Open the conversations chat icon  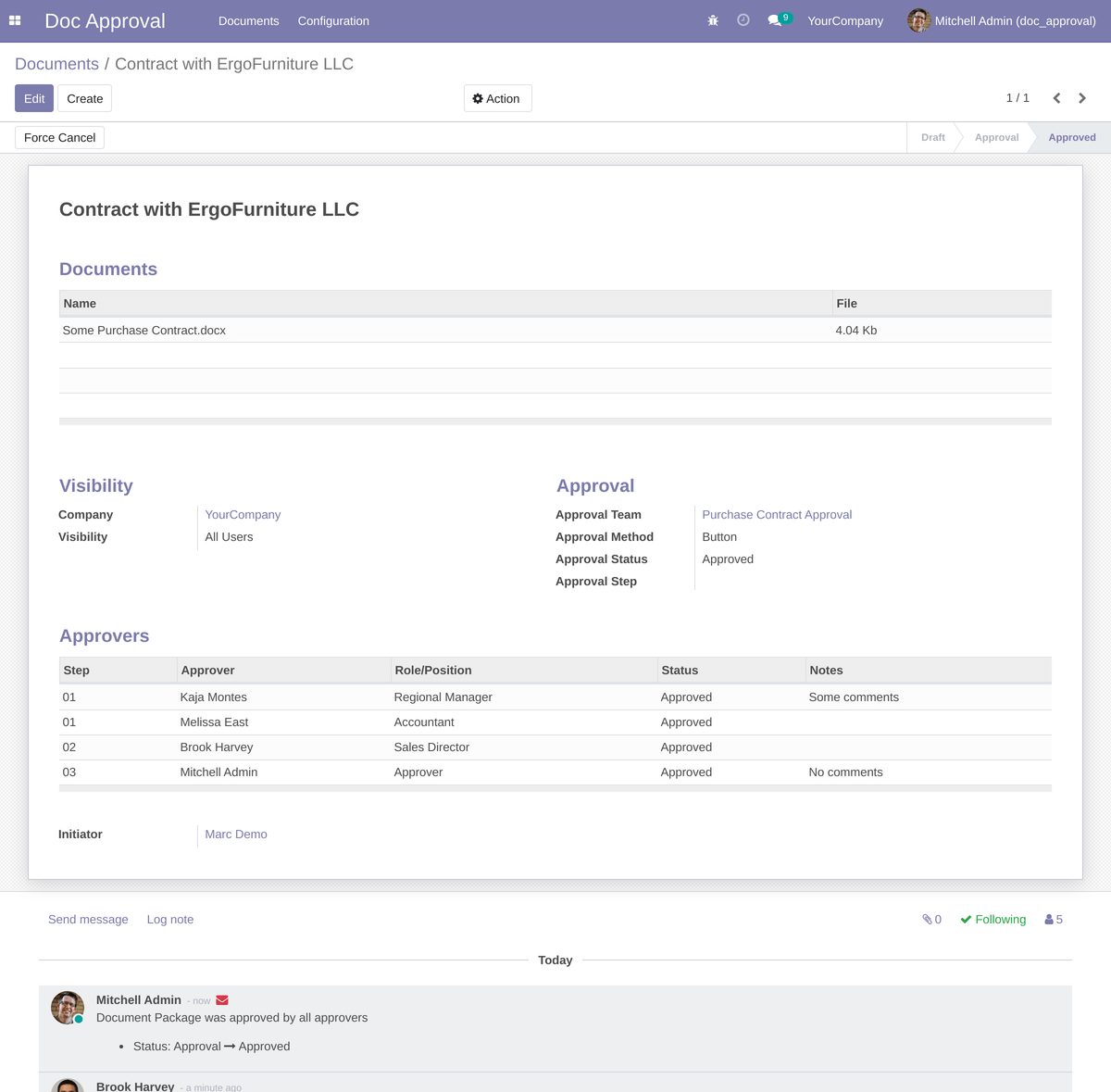click(x=775, y=20)
